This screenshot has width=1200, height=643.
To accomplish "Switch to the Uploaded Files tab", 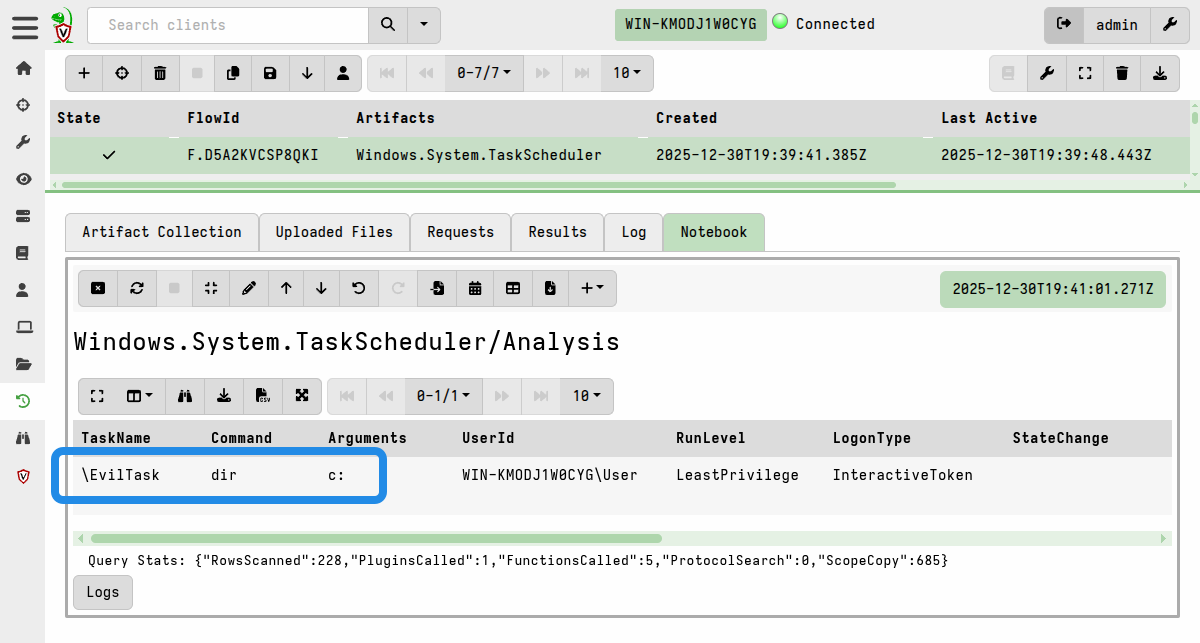I will click(x=334, y=232).
